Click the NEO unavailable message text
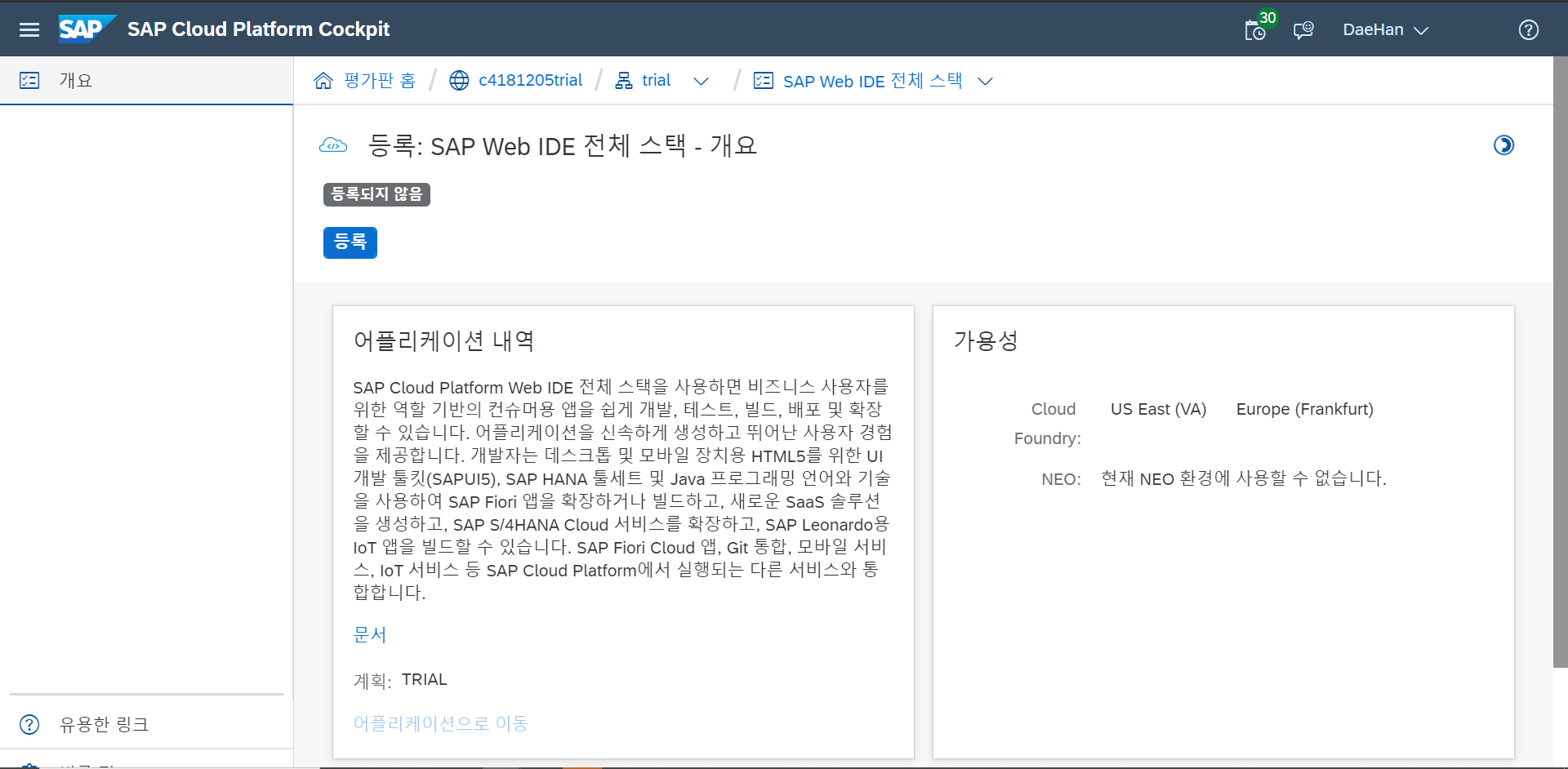Screen dimensions: 1568x769 pos(1243,478)
